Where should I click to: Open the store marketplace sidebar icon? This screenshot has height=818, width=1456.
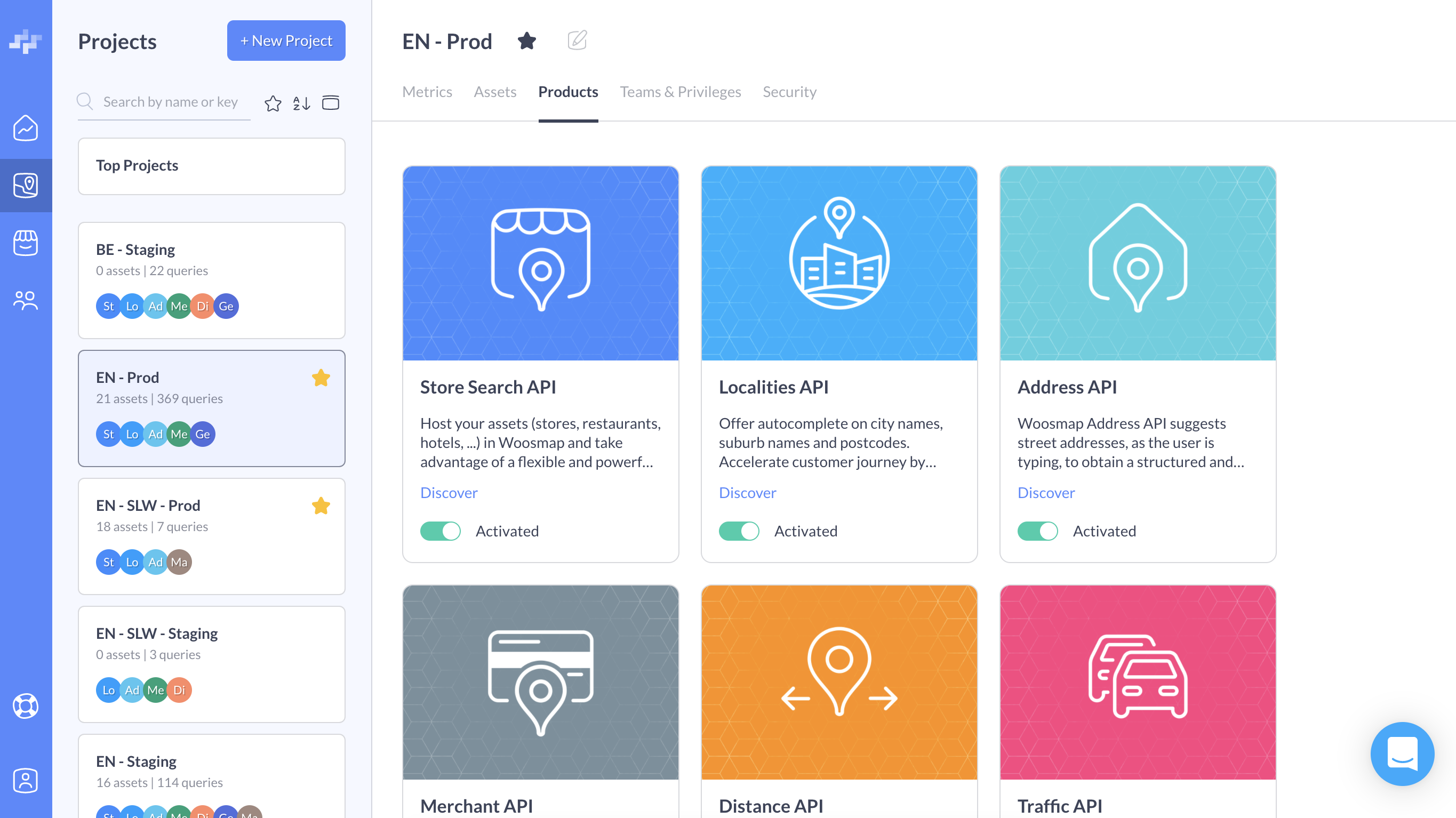[x=26, y=243]
